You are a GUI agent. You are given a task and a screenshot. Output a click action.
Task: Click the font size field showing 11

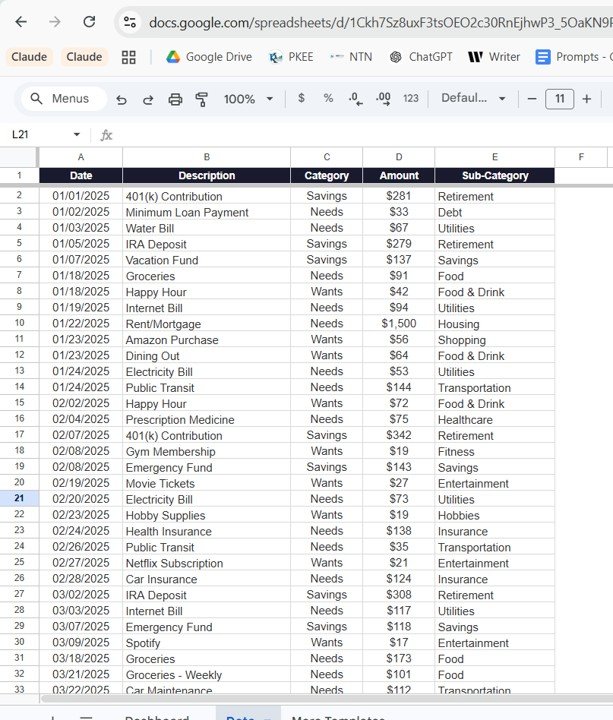[559, 99]
